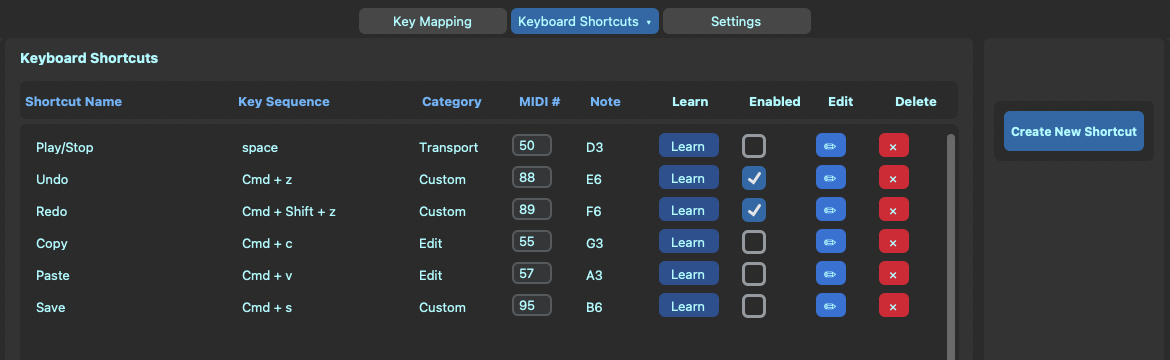Select the Paste shortcut name

(x=53, y=276)
